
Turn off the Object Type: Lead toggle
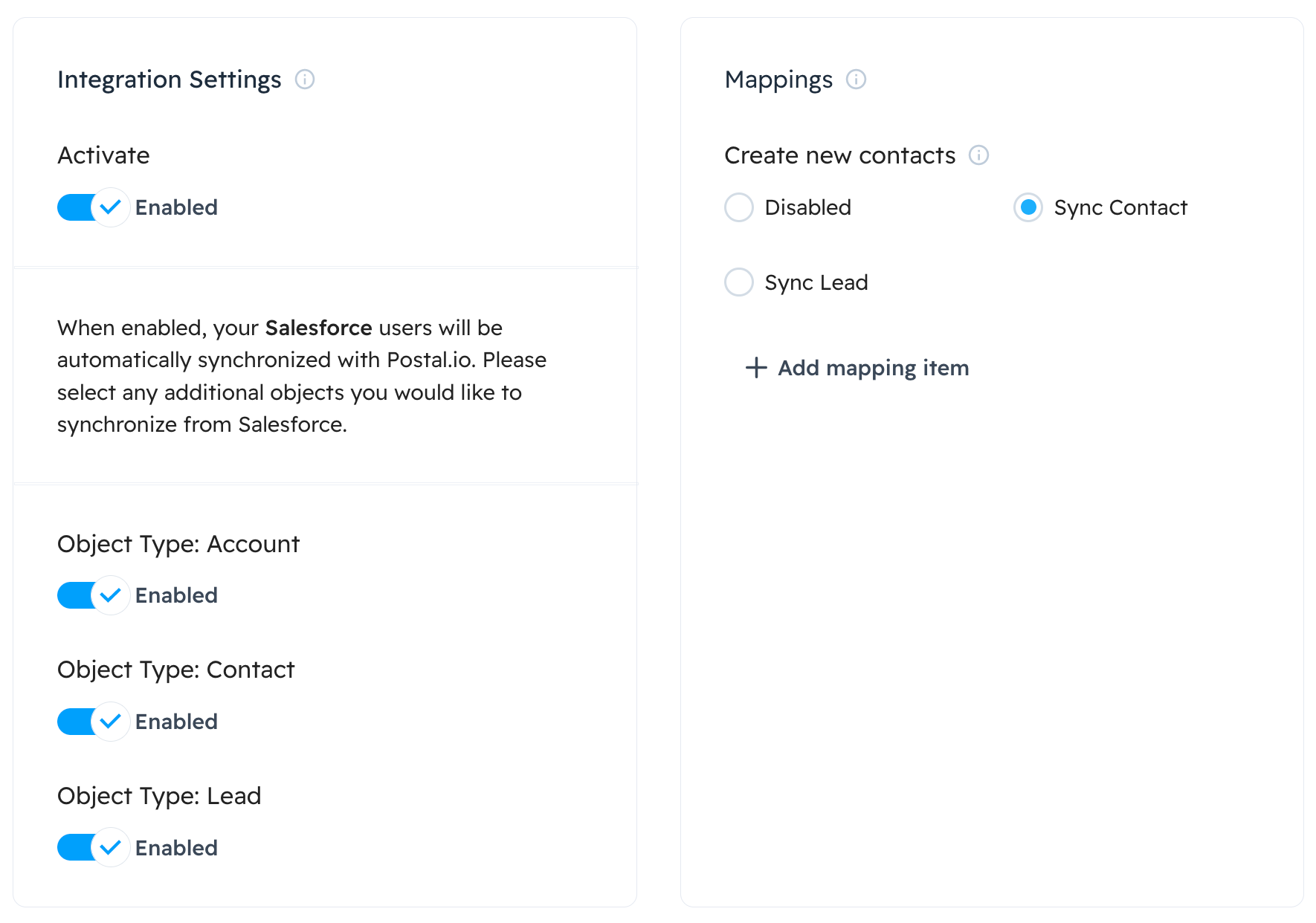pos(93,848)
